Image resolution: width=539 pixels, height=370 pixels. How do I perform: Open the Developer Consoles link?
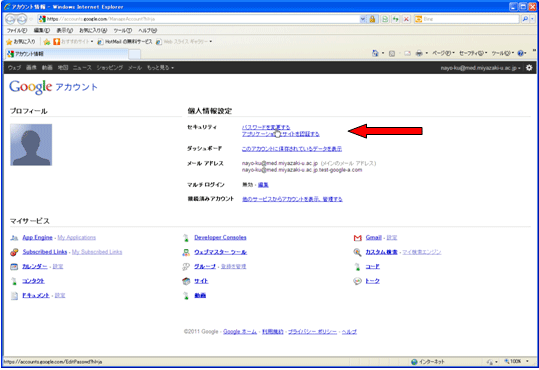click(x=220, y=238)
